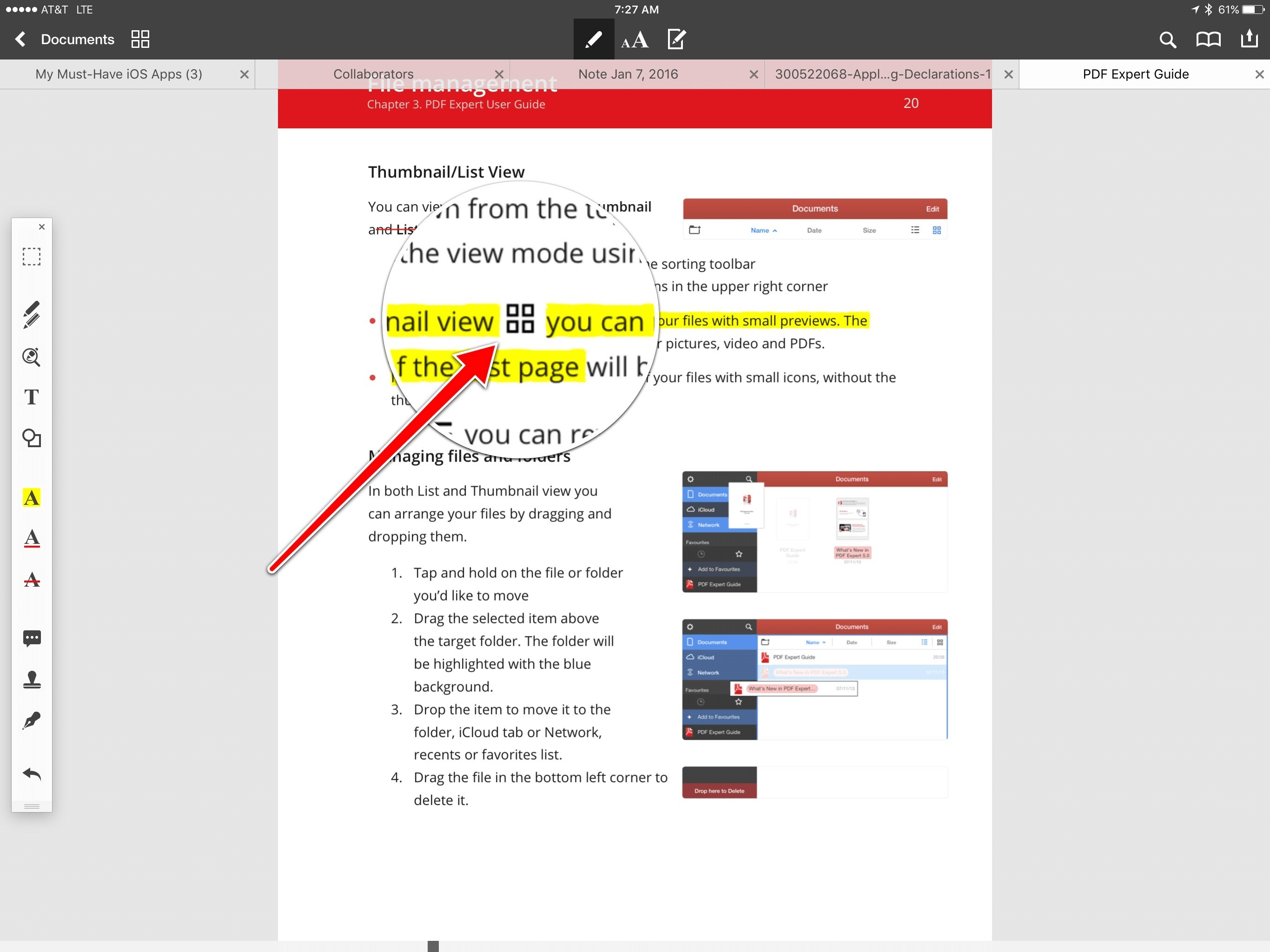
Task: Tap the edit document note icon
Action: [676, 39]
